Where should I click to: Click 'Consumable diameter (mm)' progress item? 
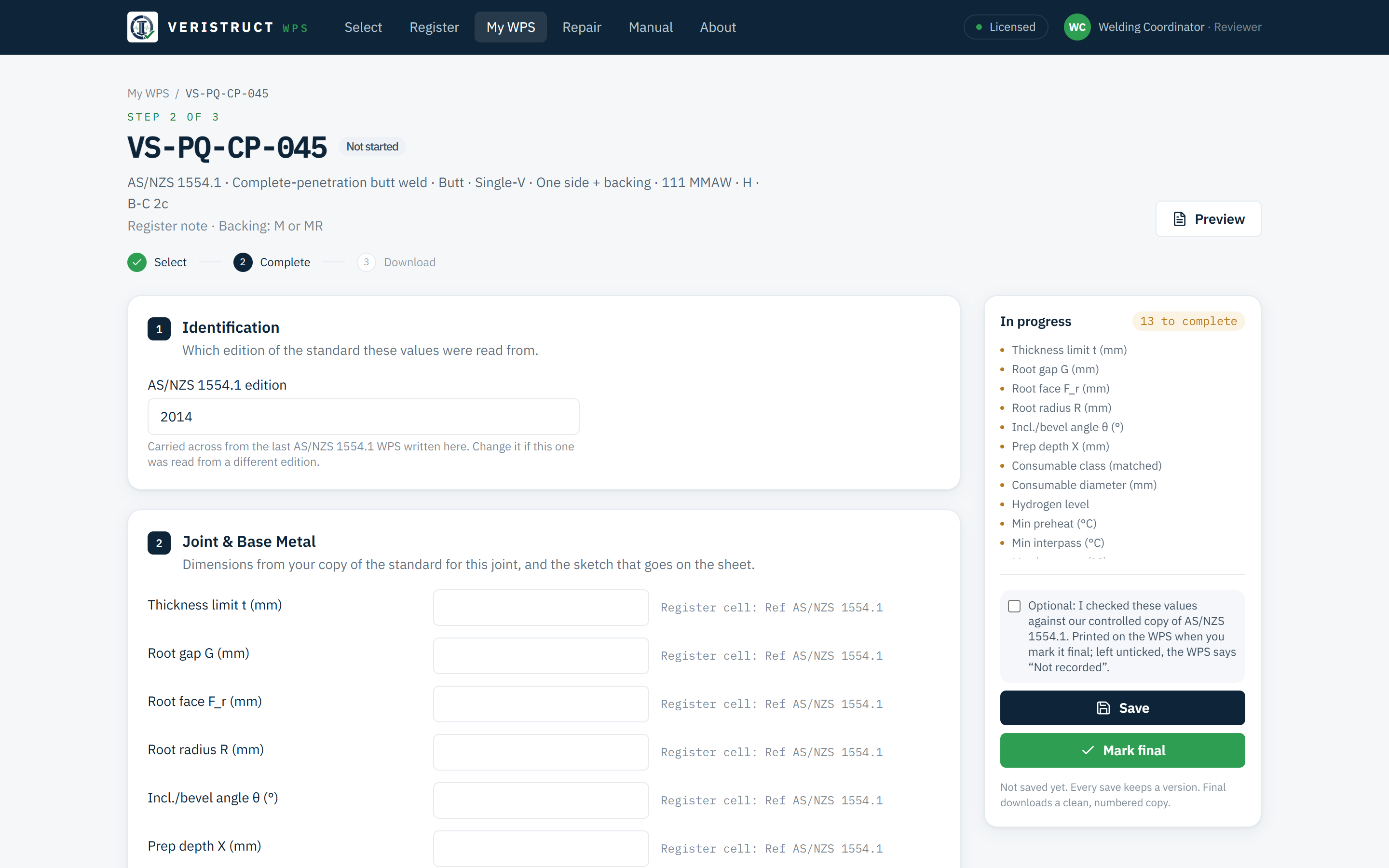click(x=1084, y=485)
